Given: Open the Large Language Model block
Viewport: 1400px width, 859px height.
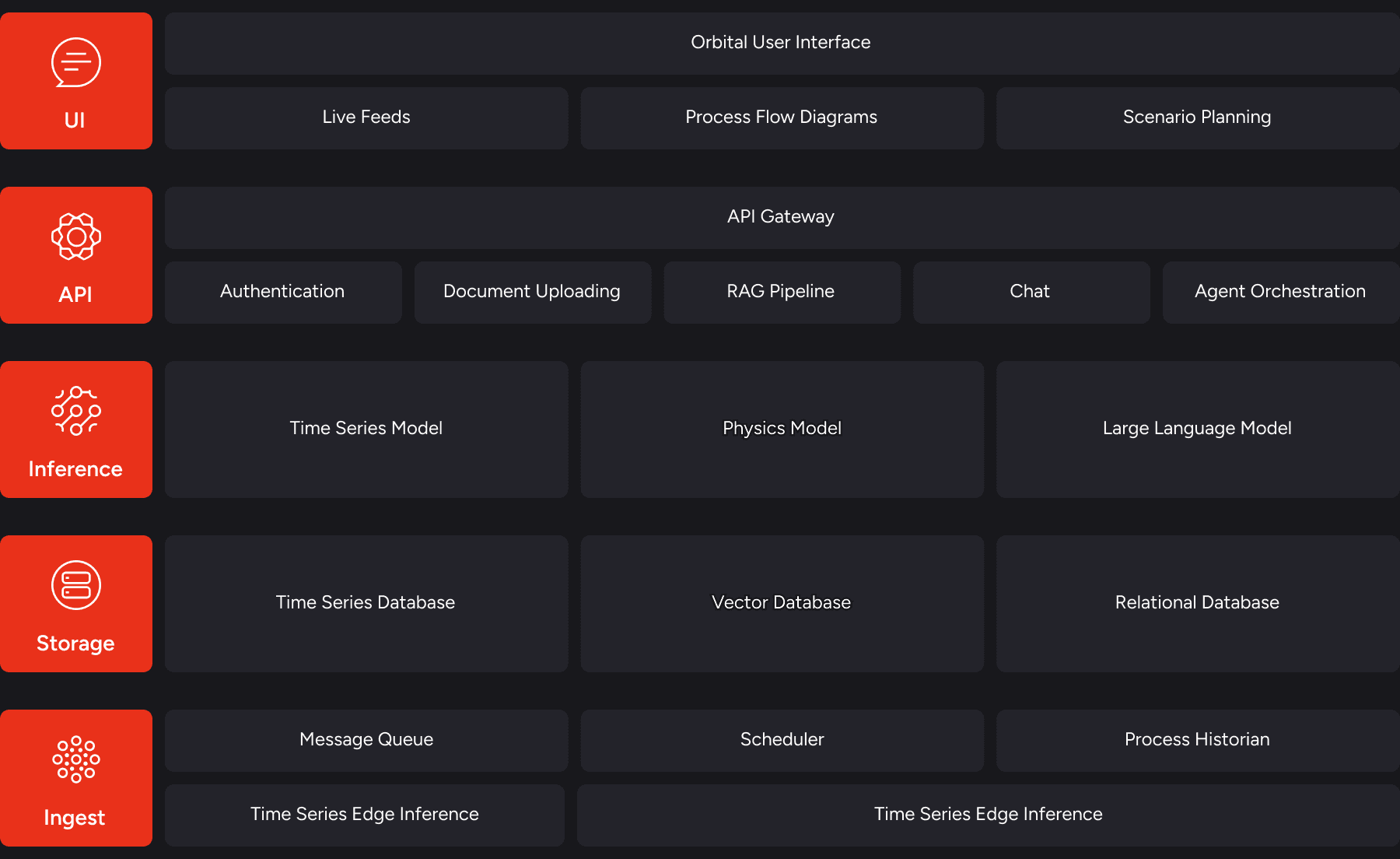Looking at the screenshot, I should pyautogui.click(x=1198, y=429).
